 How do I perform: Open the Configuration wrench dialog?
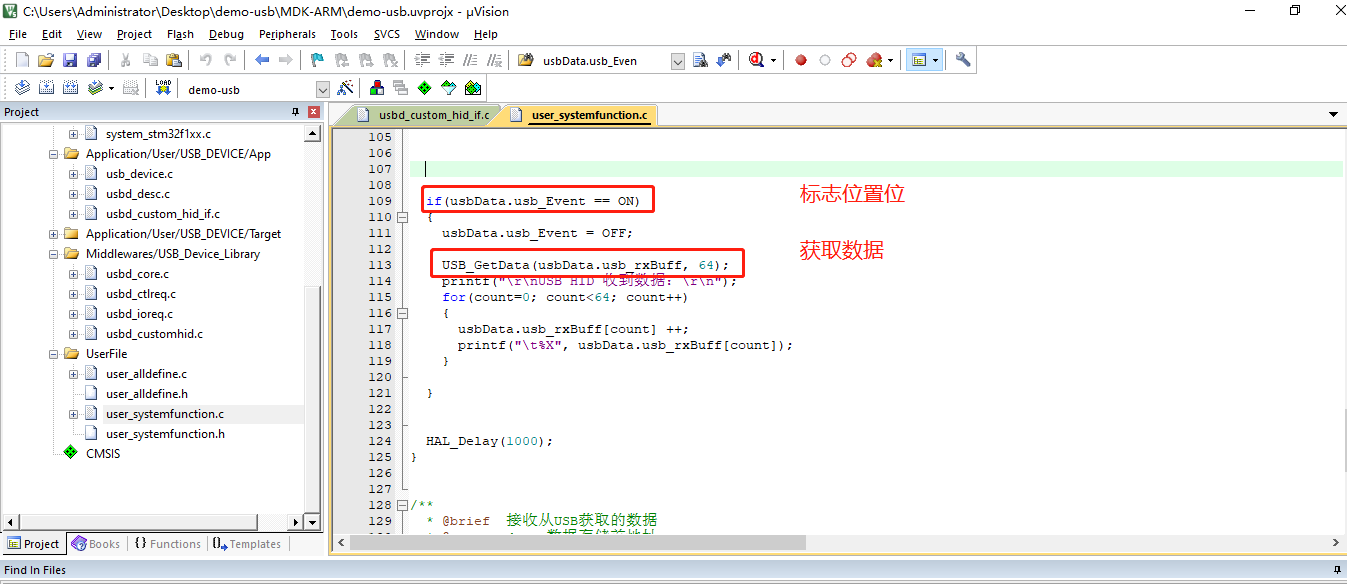pyautogui.click(x=962, y=59)
